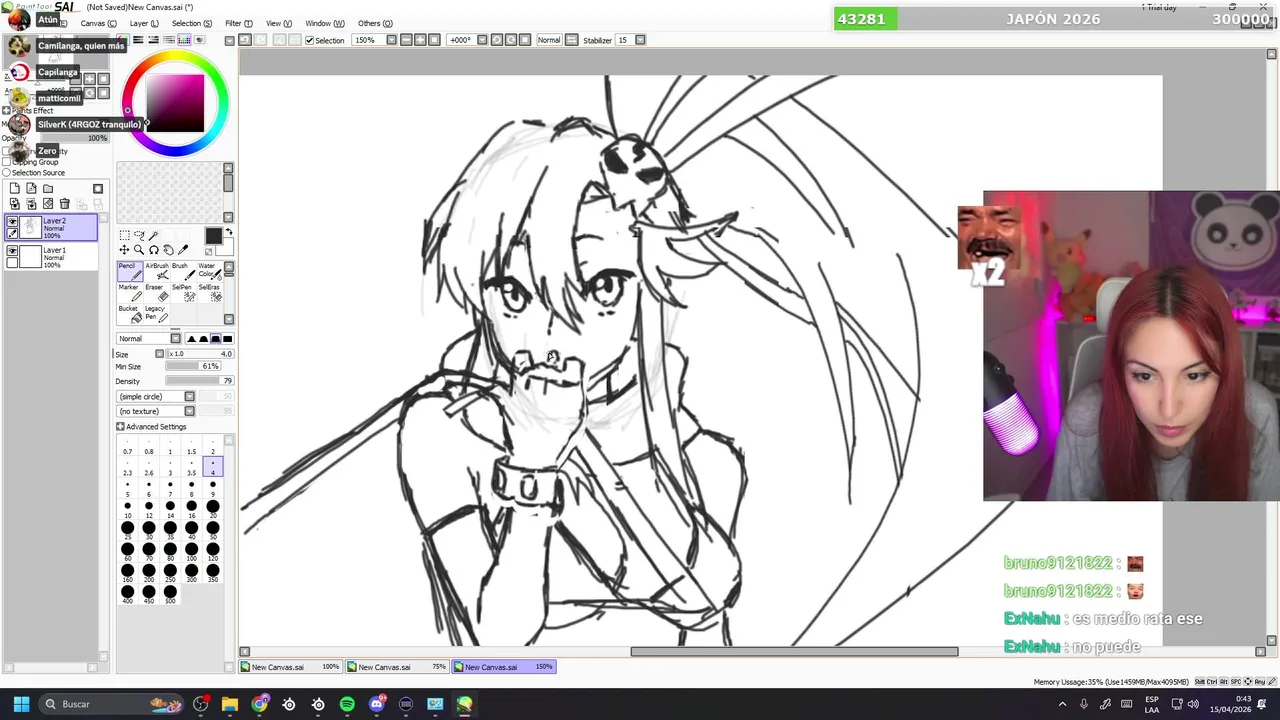Create a new layer folder
The image size is (1280, 720).
[x=47, y=189]
